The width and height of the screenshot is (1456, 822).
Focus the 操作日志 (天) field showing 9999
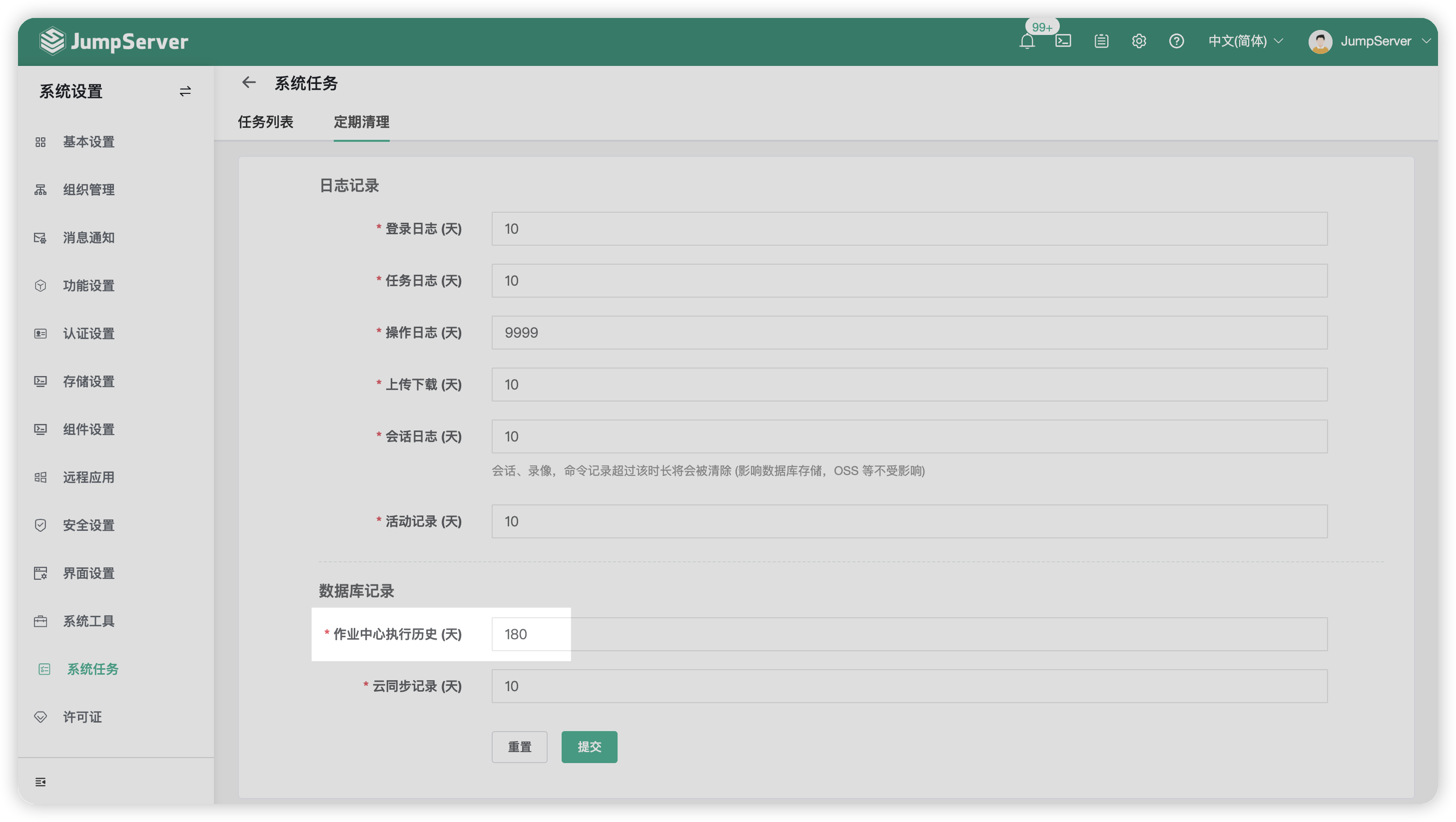909,333
